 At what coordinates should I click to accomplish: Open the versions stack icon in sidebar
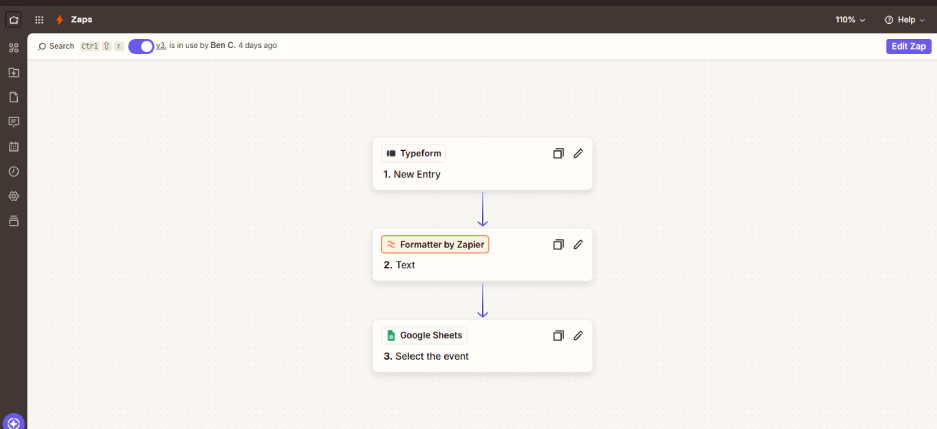(x=13, y=220)
